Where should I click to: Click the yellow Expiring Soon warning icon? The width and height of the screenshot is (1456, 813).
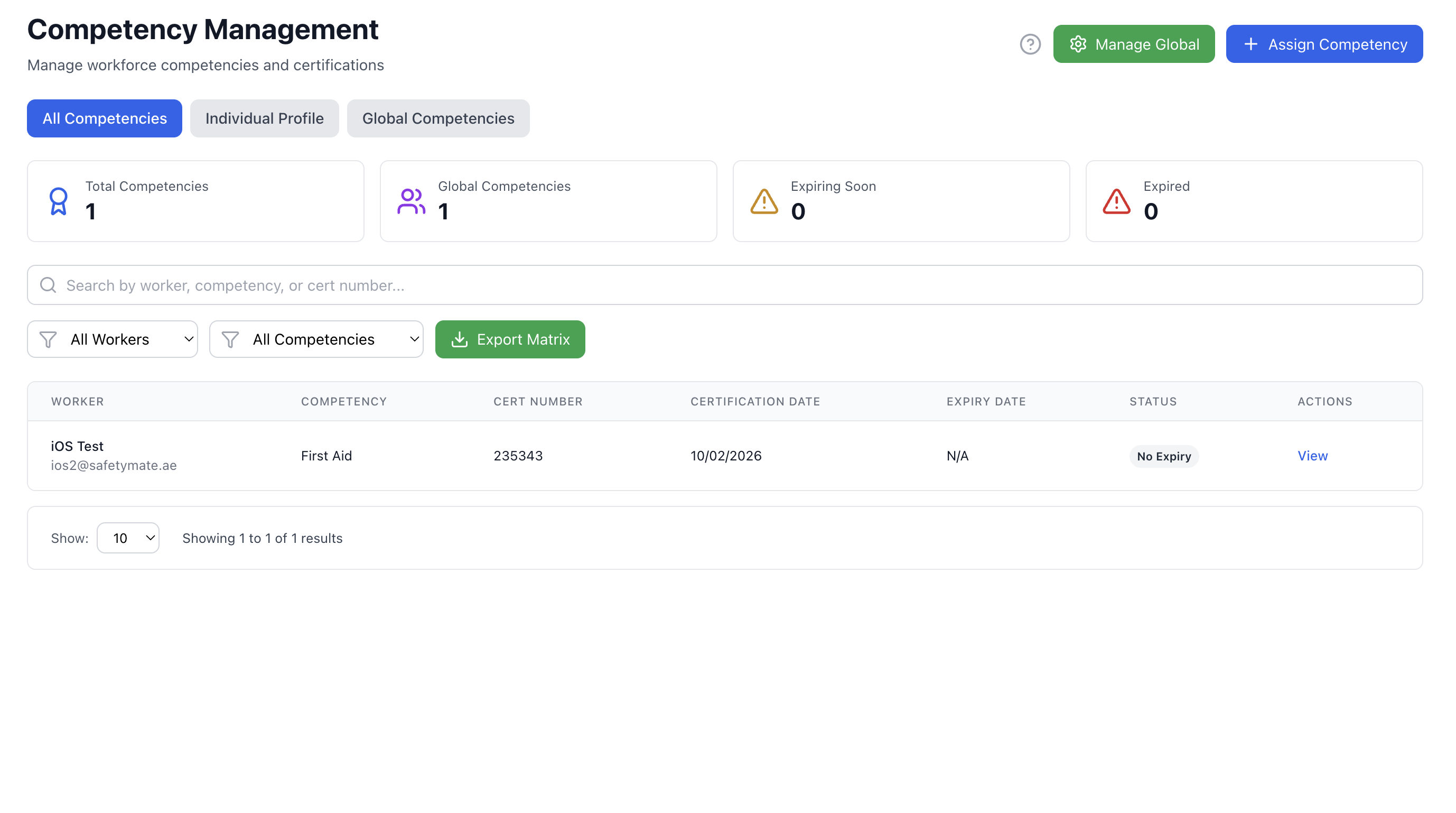click(764, 201)
